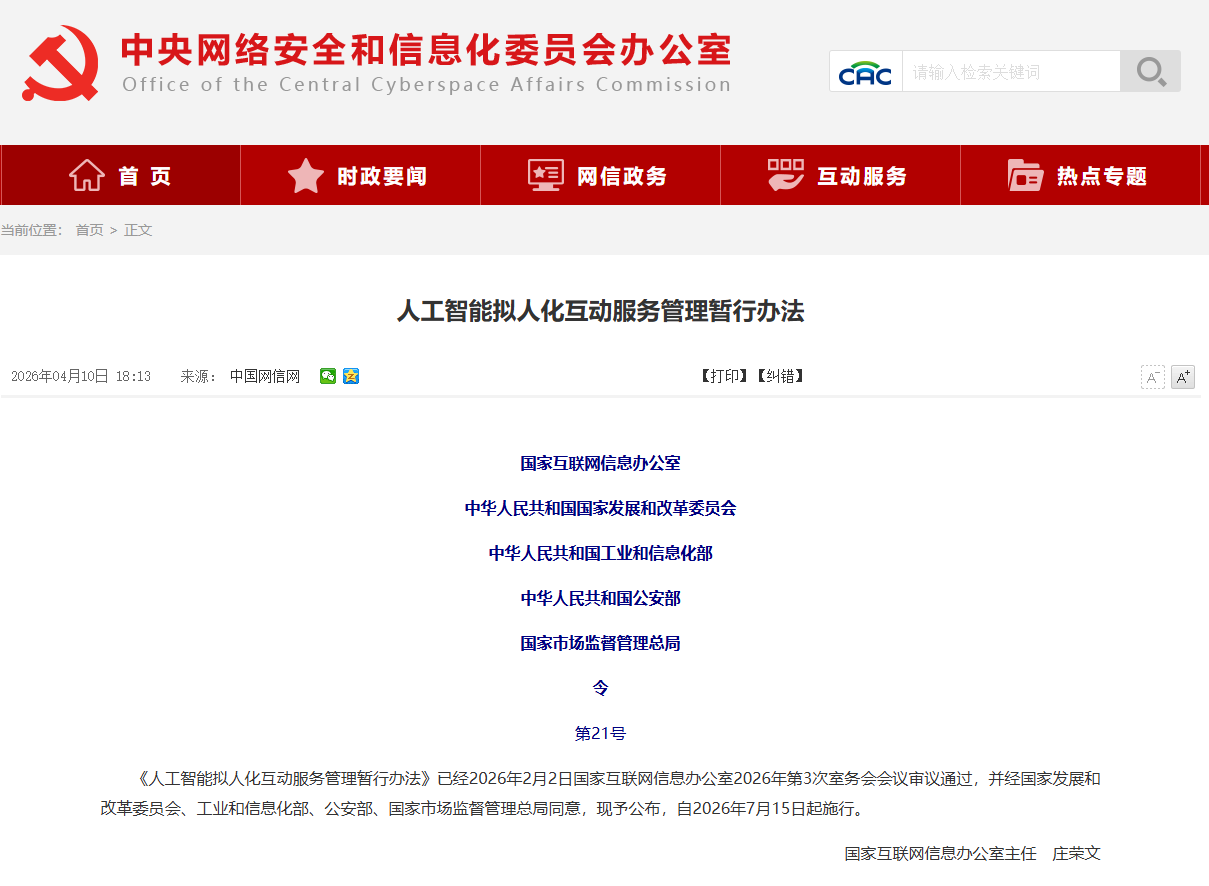Click the hammer and sickle emblem
The width and height of the screenshot is (1209, 886).
click(x=61, y=63)
